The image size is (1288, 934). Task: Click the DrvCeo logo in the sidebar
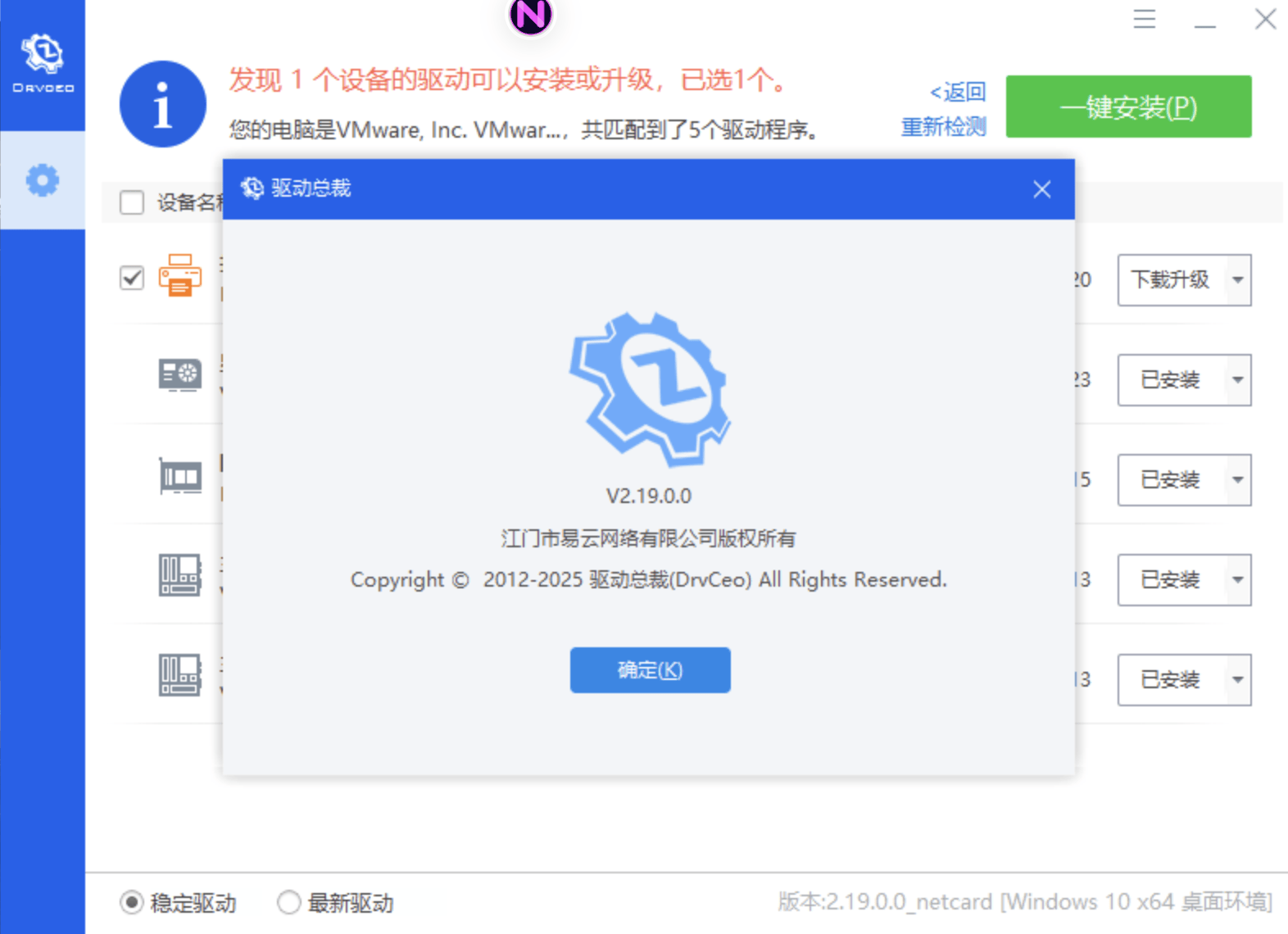[43, 63]
